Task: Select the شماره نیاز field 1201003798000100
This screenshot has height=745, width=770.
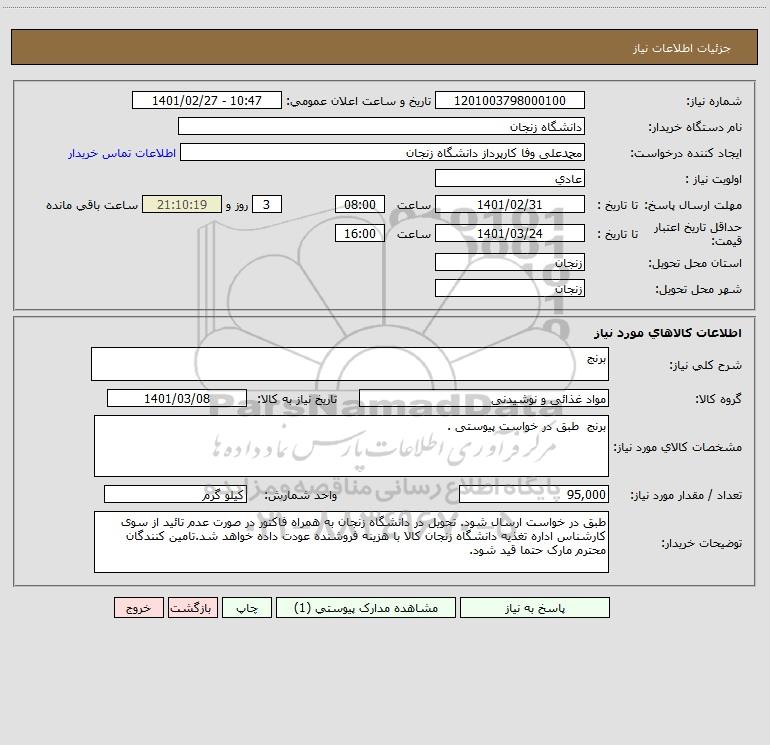Action: pyautogui.click(x=510, y=100)
